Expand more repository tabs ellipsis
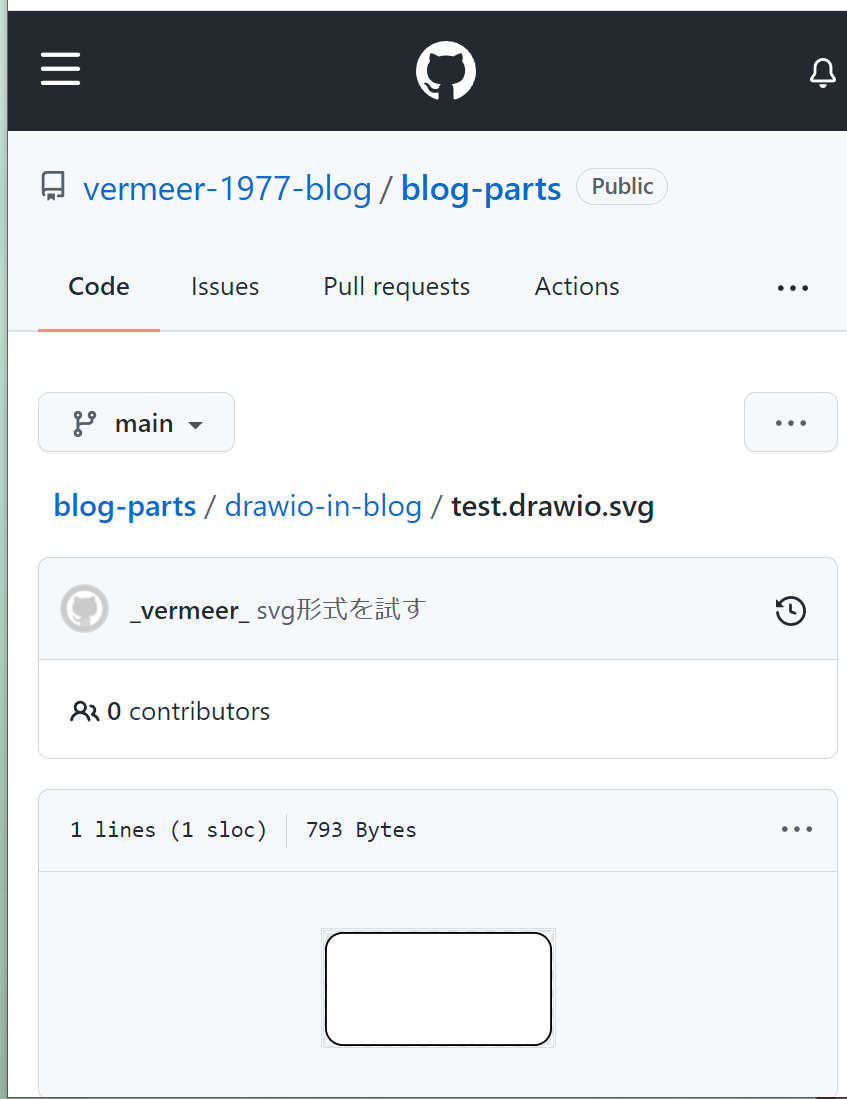847x1099 pixels. click(792, 288)
